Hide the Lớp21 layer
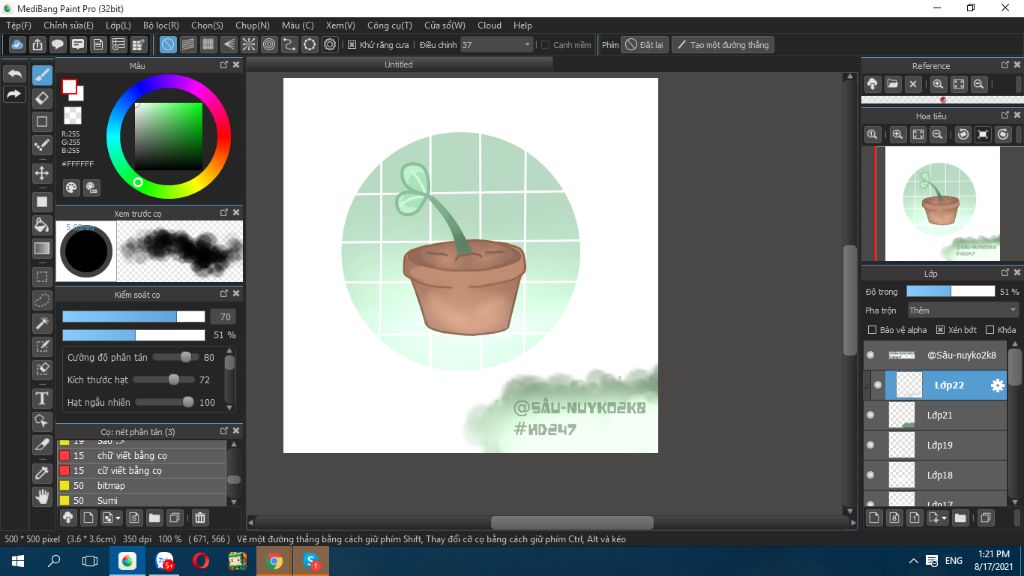The width and height of the screenshot is (1024, 576). [870, 415]
